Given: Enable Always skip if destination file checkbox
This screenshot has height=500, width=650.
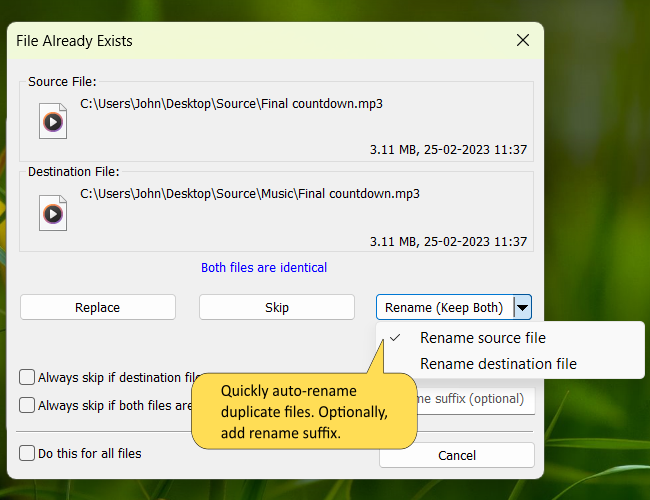Looking at the screenshot, I should pyautogui.click(x=28, y=378).
